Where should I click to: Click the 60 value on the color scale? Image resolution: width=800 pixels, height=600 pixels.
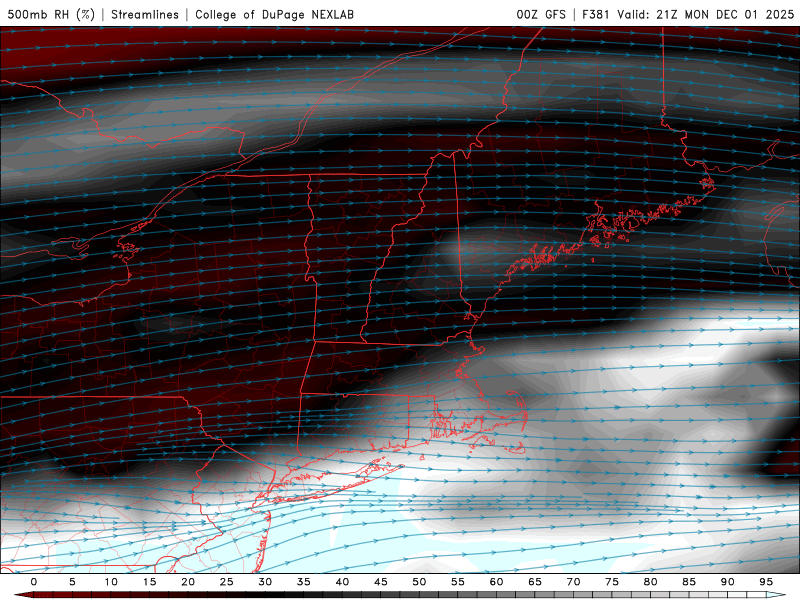pos(496,582)
